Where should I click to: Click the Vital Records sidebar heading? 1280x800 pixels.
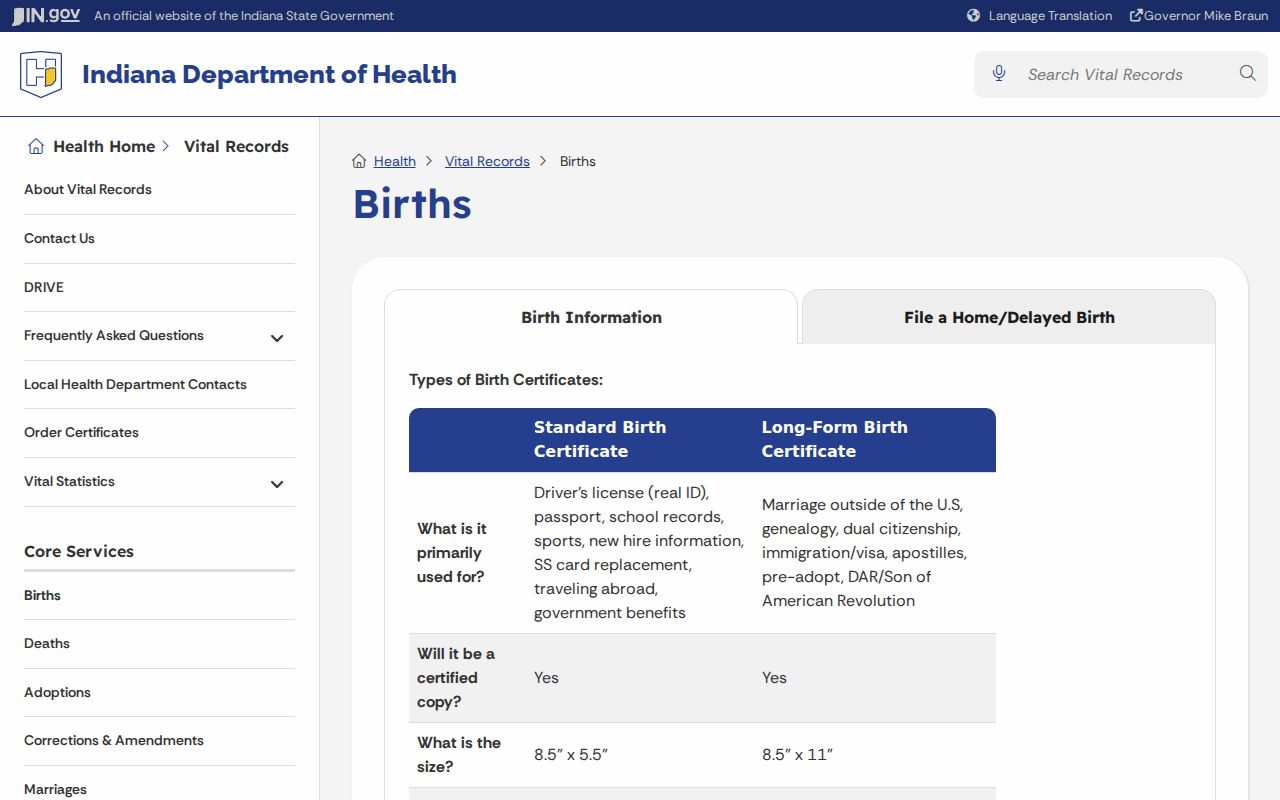tap(236, 146)
